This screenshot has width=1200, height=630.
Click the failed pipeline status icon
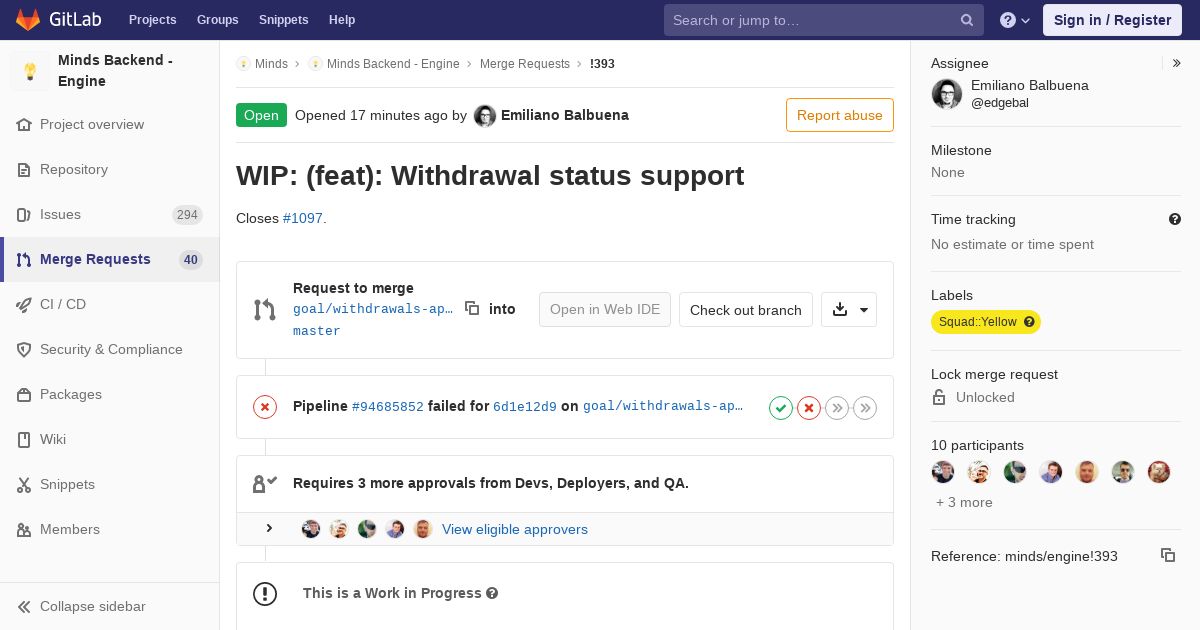265,406
